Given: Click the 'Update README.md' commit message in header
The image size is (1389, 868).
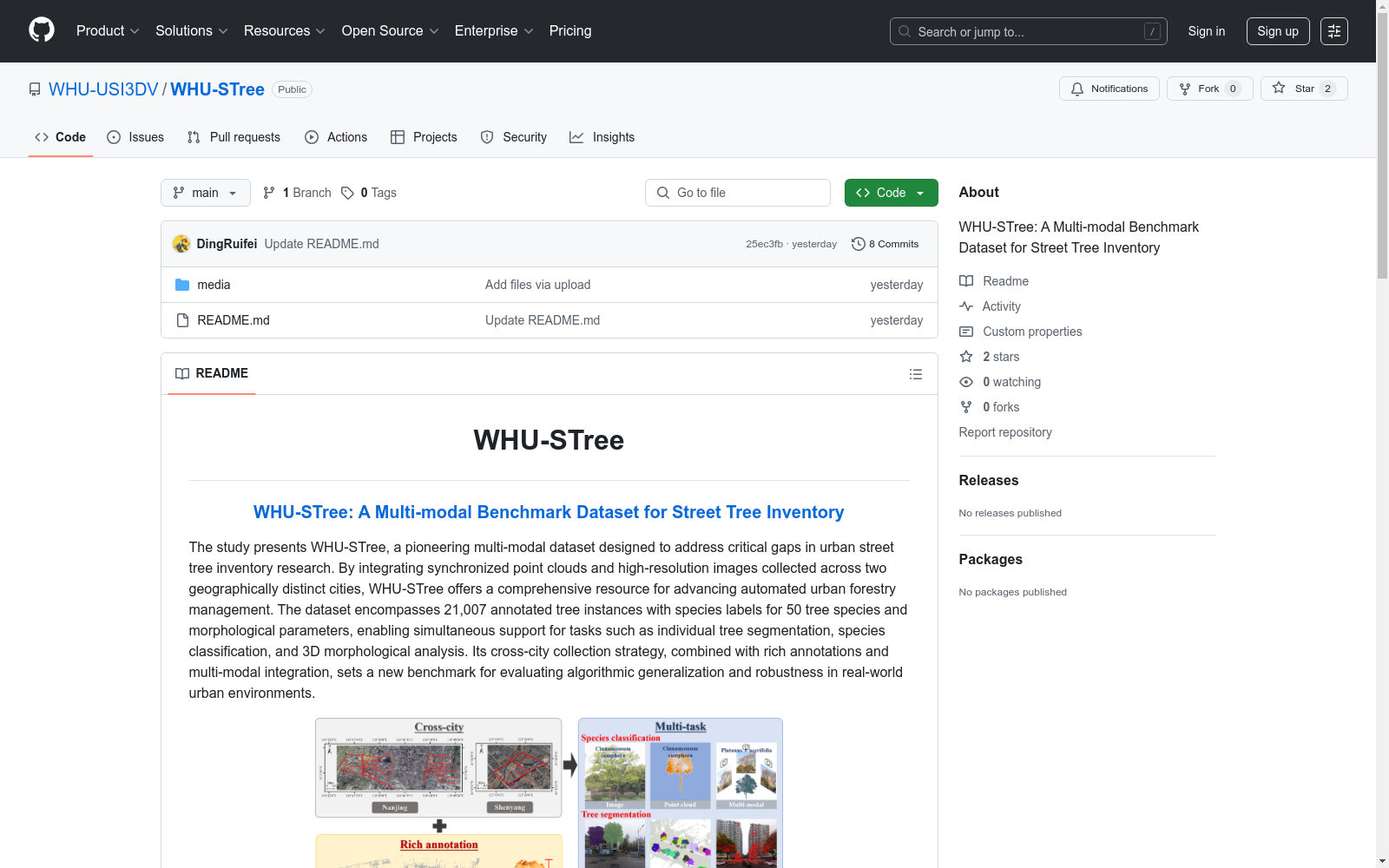Looking at the screenshot, I should 321,244.
